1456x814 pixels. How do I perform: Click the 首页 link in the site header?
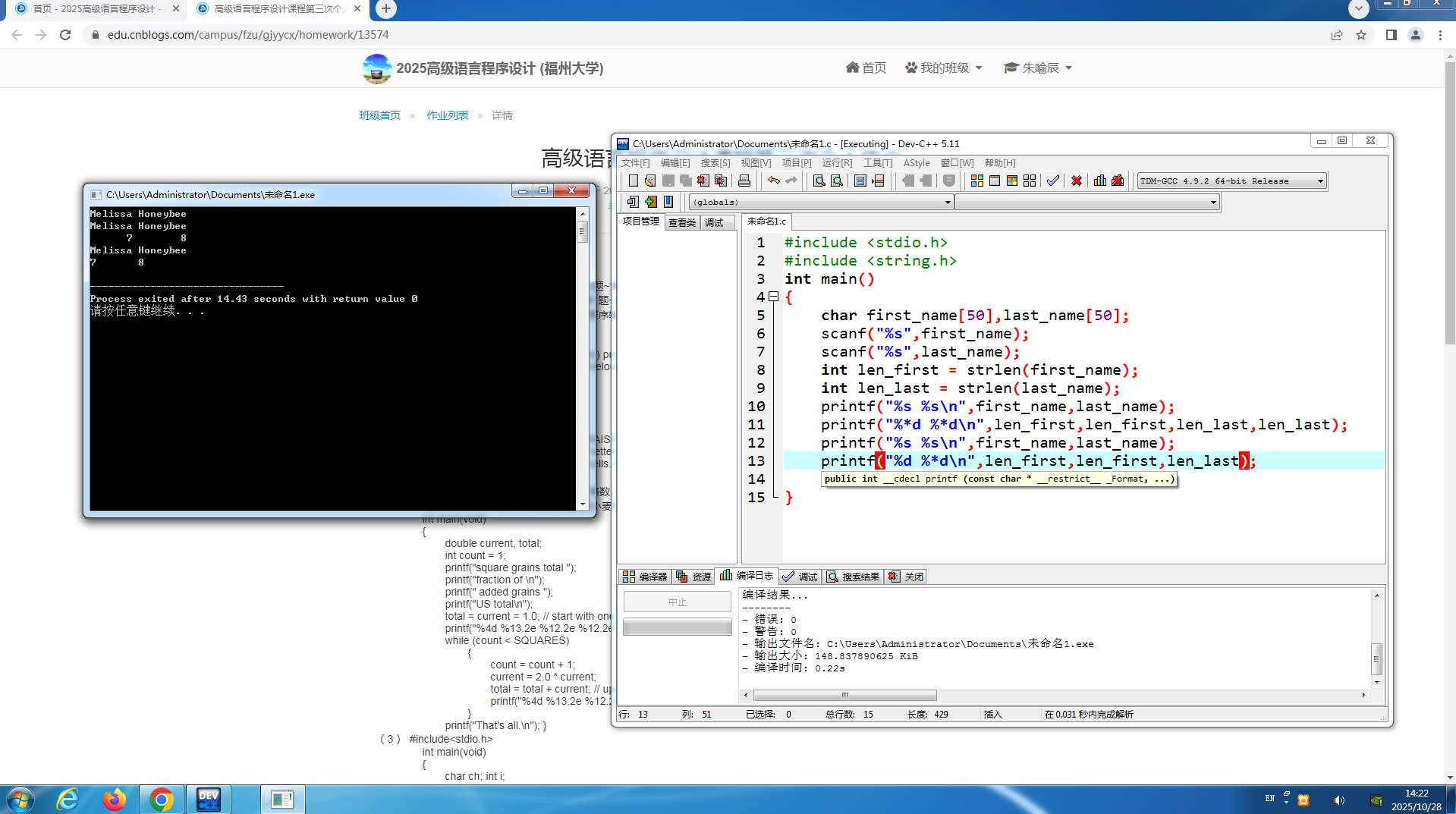pos(866,68)
